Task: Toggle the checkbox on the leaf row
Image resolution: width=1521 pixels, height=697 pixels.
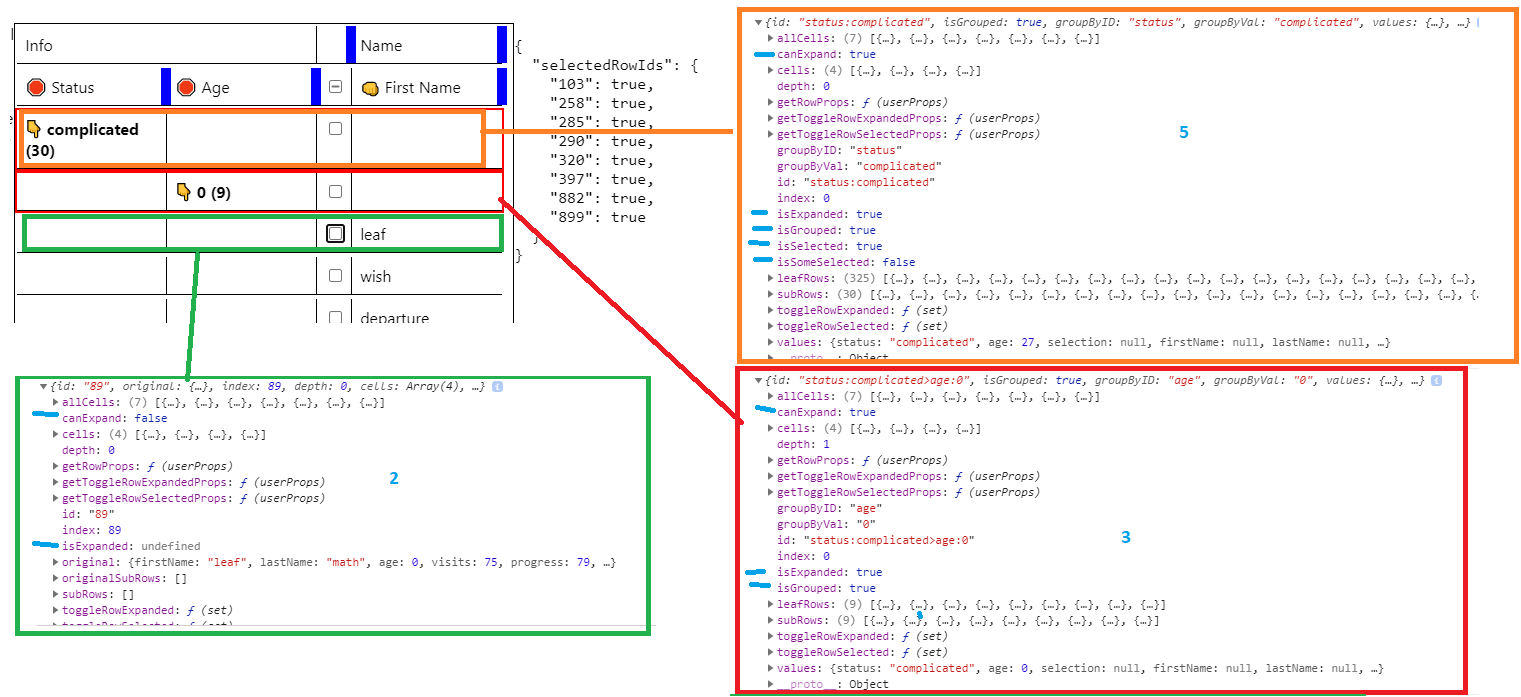Action: 334,234
